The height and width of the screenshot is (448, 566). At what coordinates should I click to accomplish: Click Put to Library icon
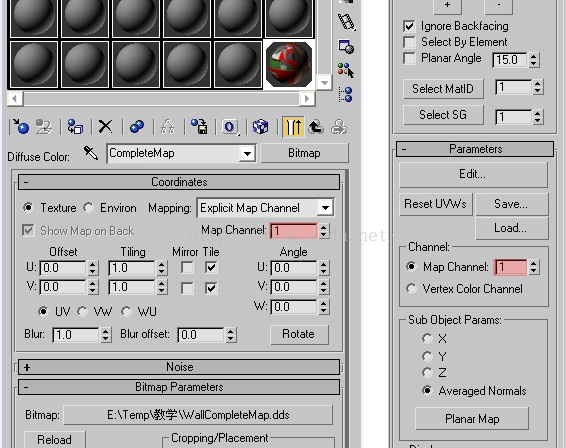coord(199,127)
